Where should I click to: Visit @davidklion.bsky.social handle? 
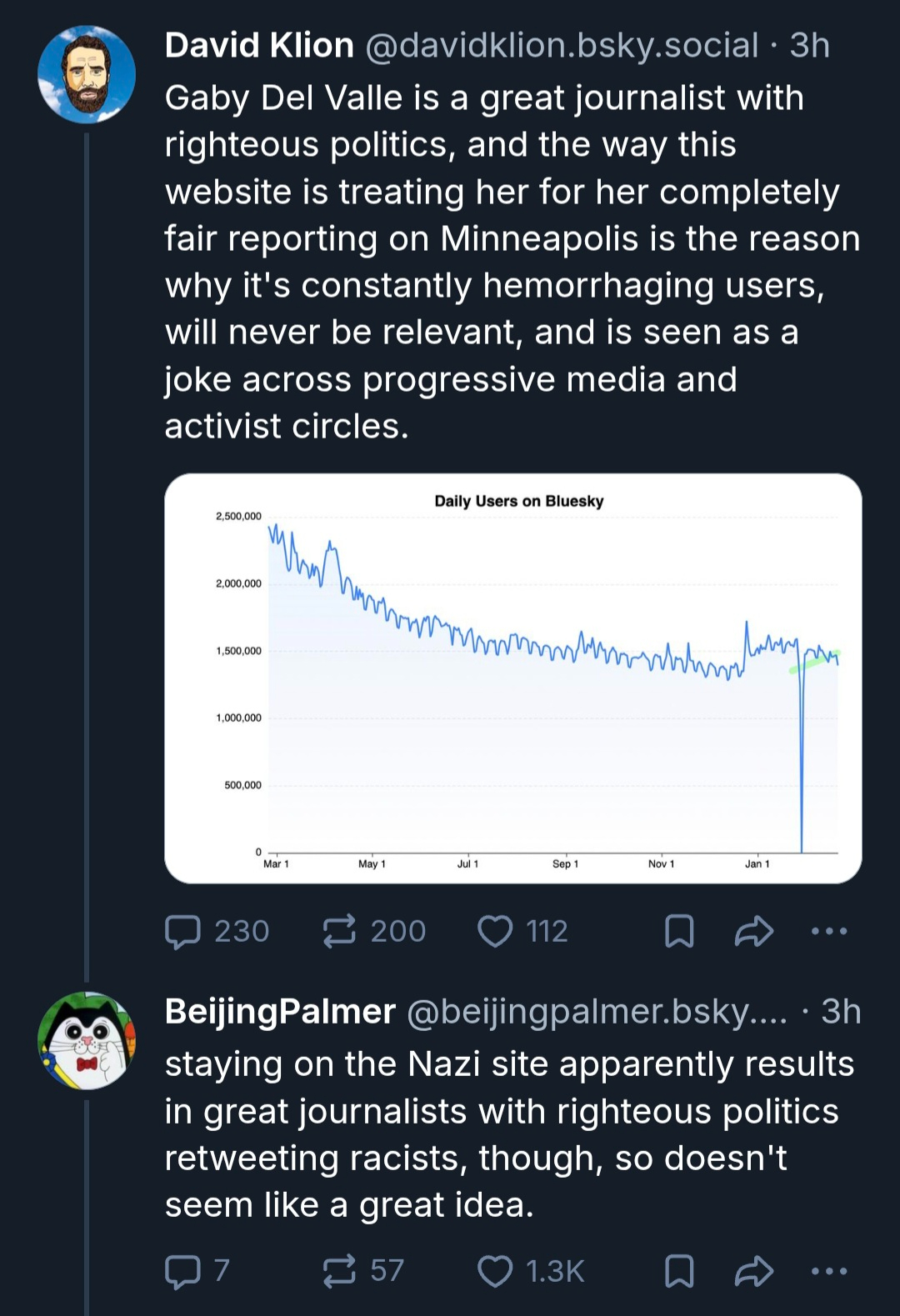tap(562, 46)
